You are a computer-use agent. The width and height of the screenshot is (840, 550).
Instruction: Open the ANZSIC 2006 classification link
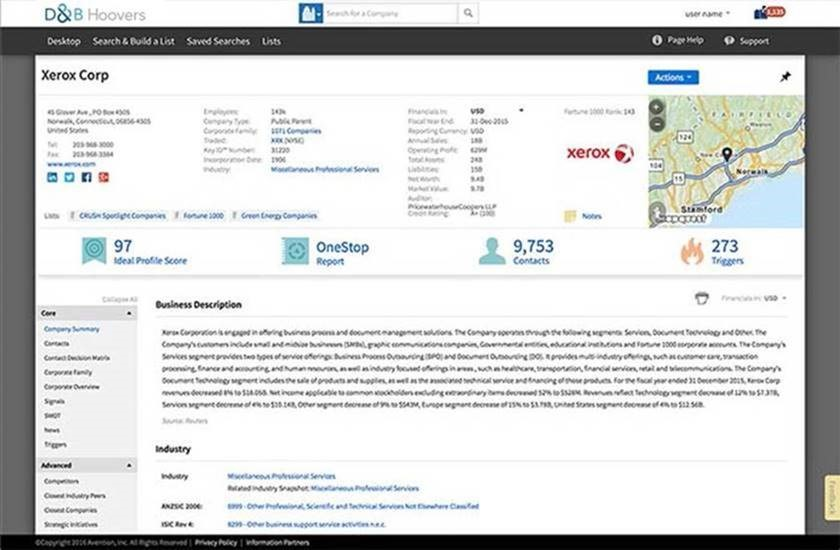[x=353, y=506]
